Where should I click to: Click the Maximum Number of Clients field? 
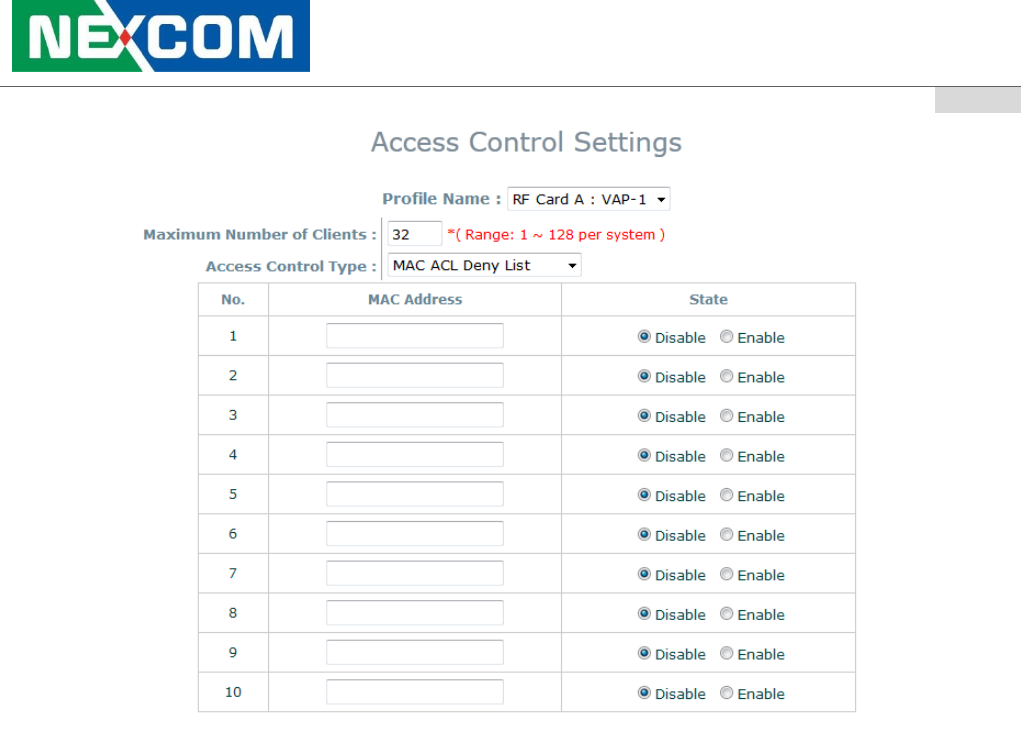414,234
